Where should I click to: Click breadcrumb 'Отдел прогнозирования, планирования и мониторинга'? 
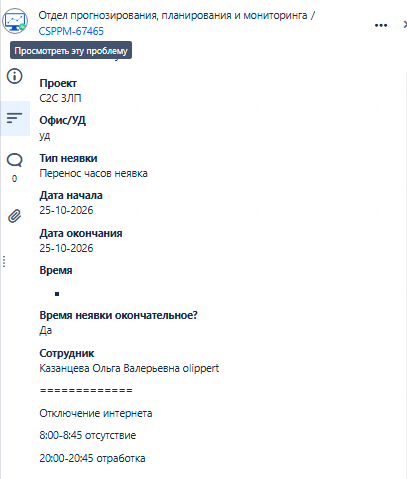[x=173, y=15]
